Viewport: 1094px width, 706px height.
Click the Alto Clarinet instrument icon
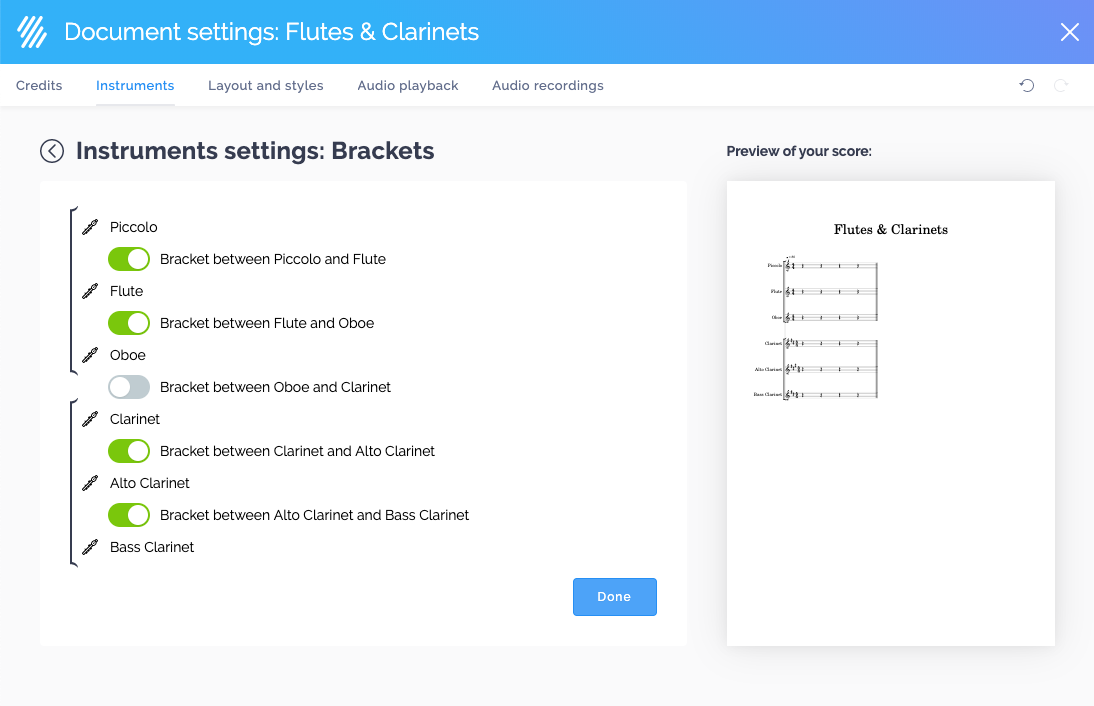click(x=90, y=483)
